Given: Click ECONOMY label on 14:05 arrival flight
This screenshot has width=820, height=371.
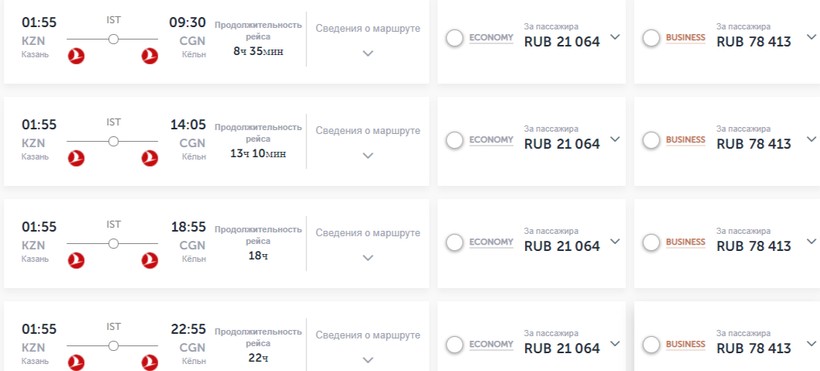Looking at the screenshot, I should [491, 140].
